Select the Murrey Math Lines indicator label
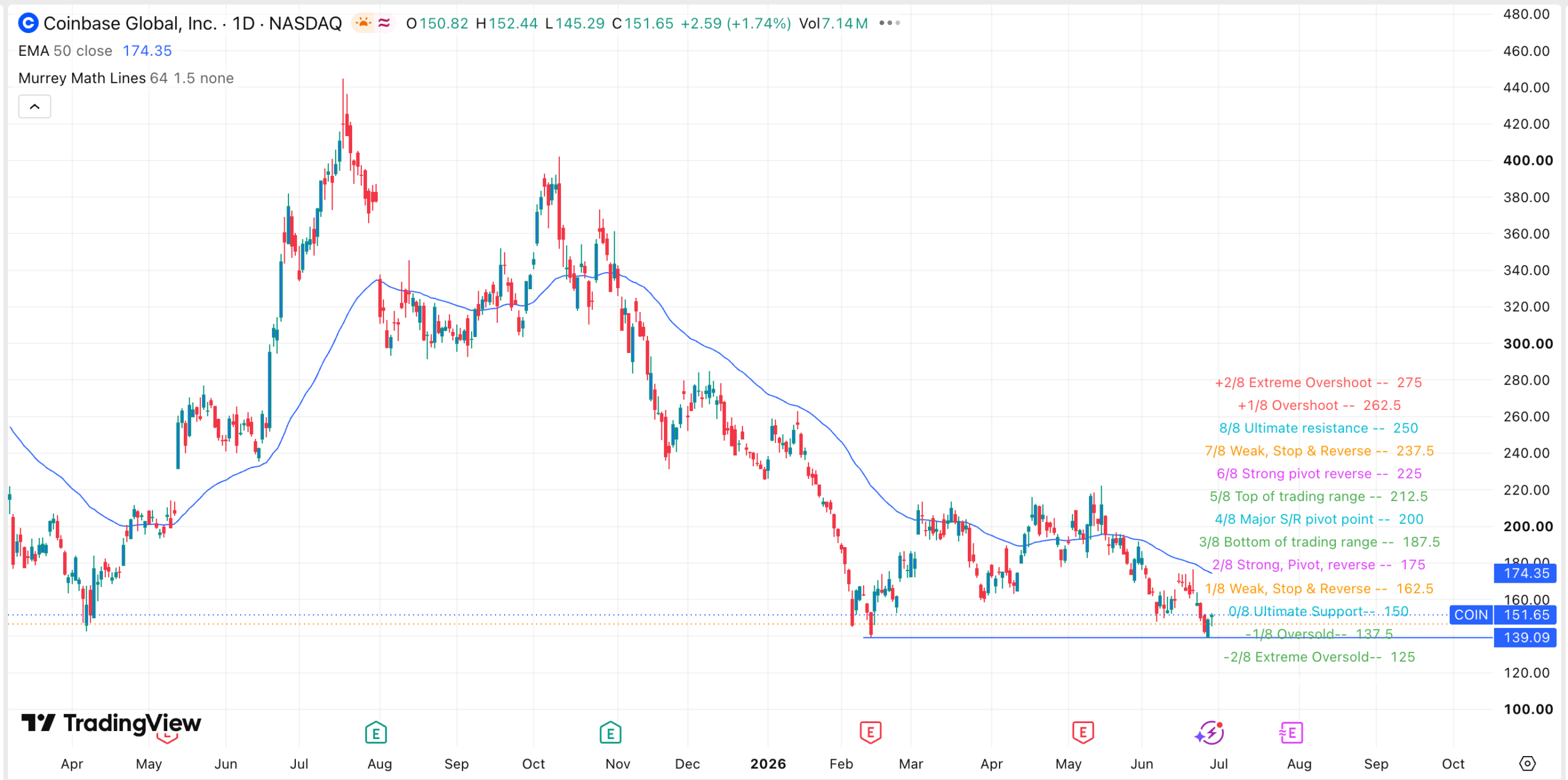Viewport: 1568px width, 780px height. click(x=126, y=78)
